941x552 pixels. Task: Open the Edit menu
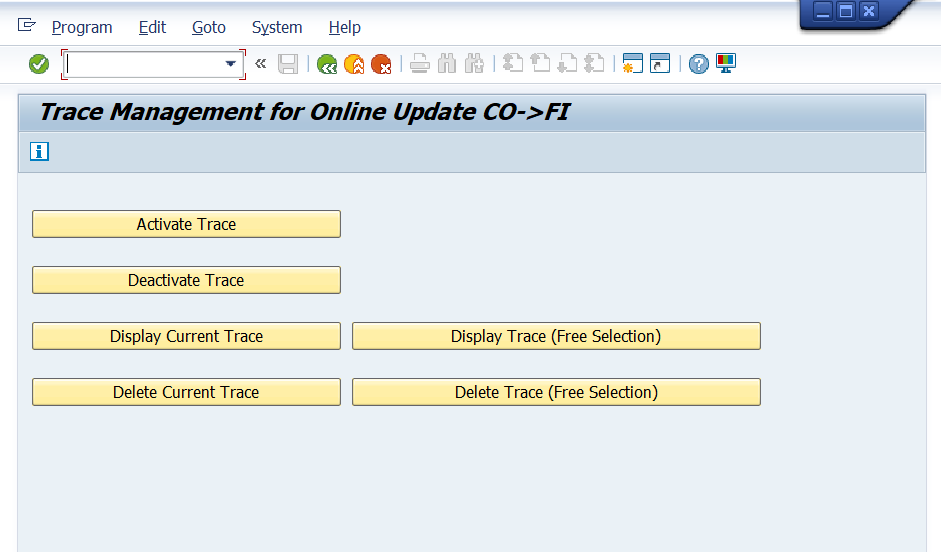pyautogui.click(x=152, y=28)
